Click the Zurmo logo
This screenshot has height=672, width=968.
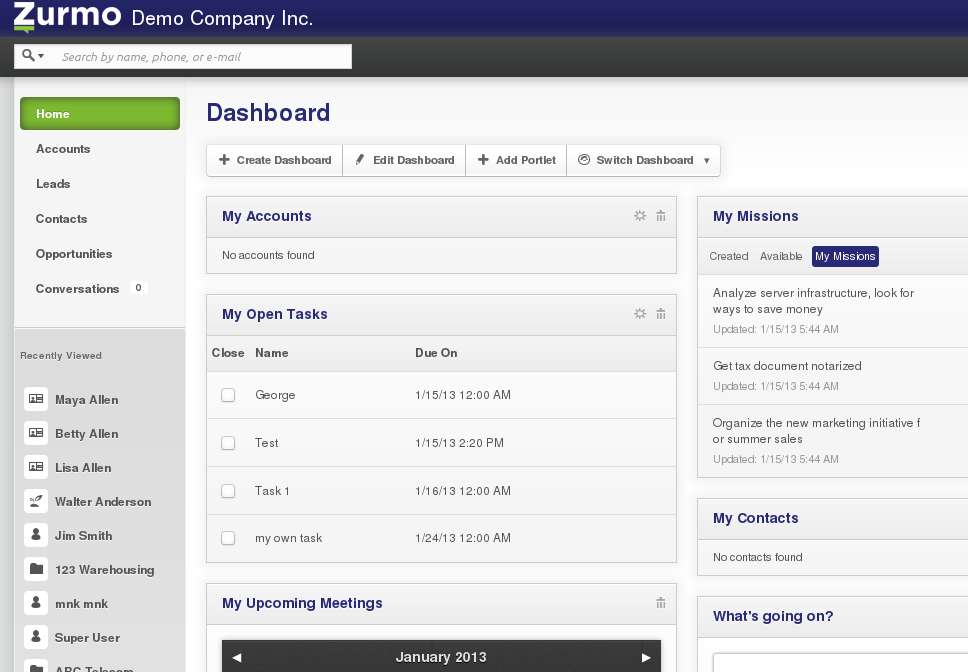67,17
